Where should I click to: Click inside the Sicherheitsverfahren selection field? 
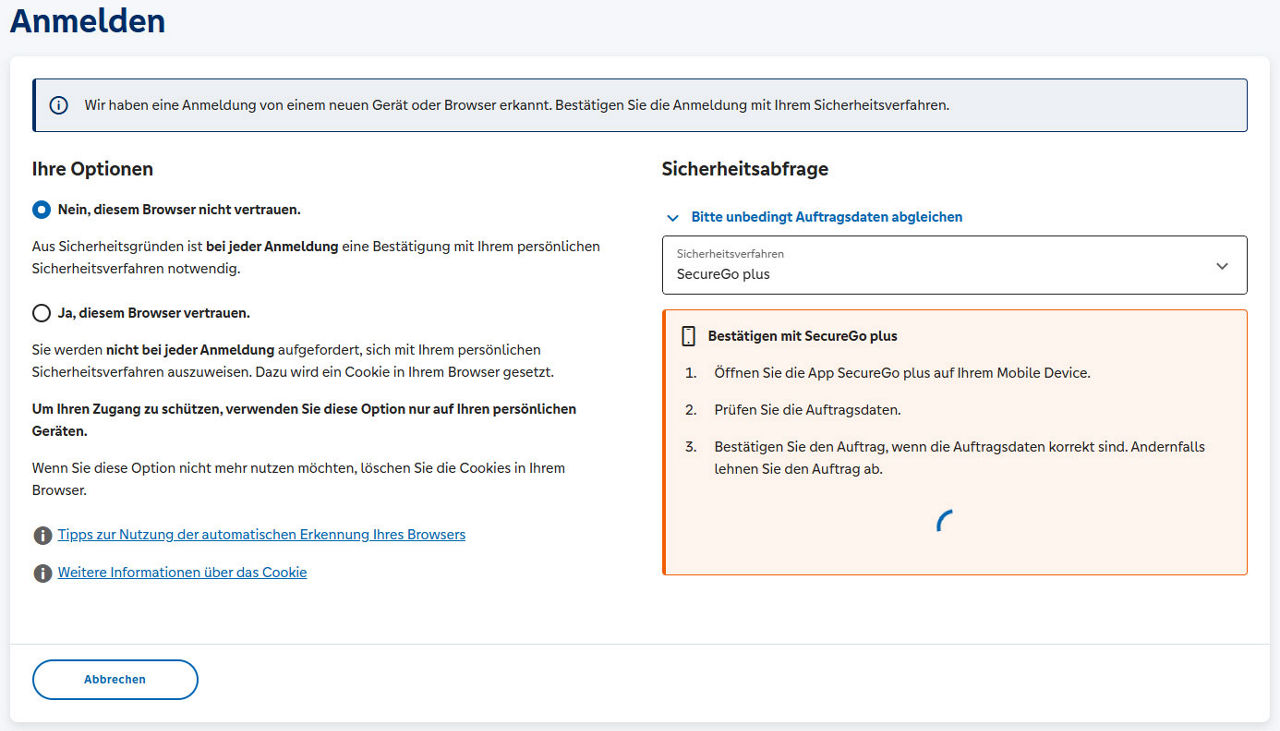click(x=950, y=265)
